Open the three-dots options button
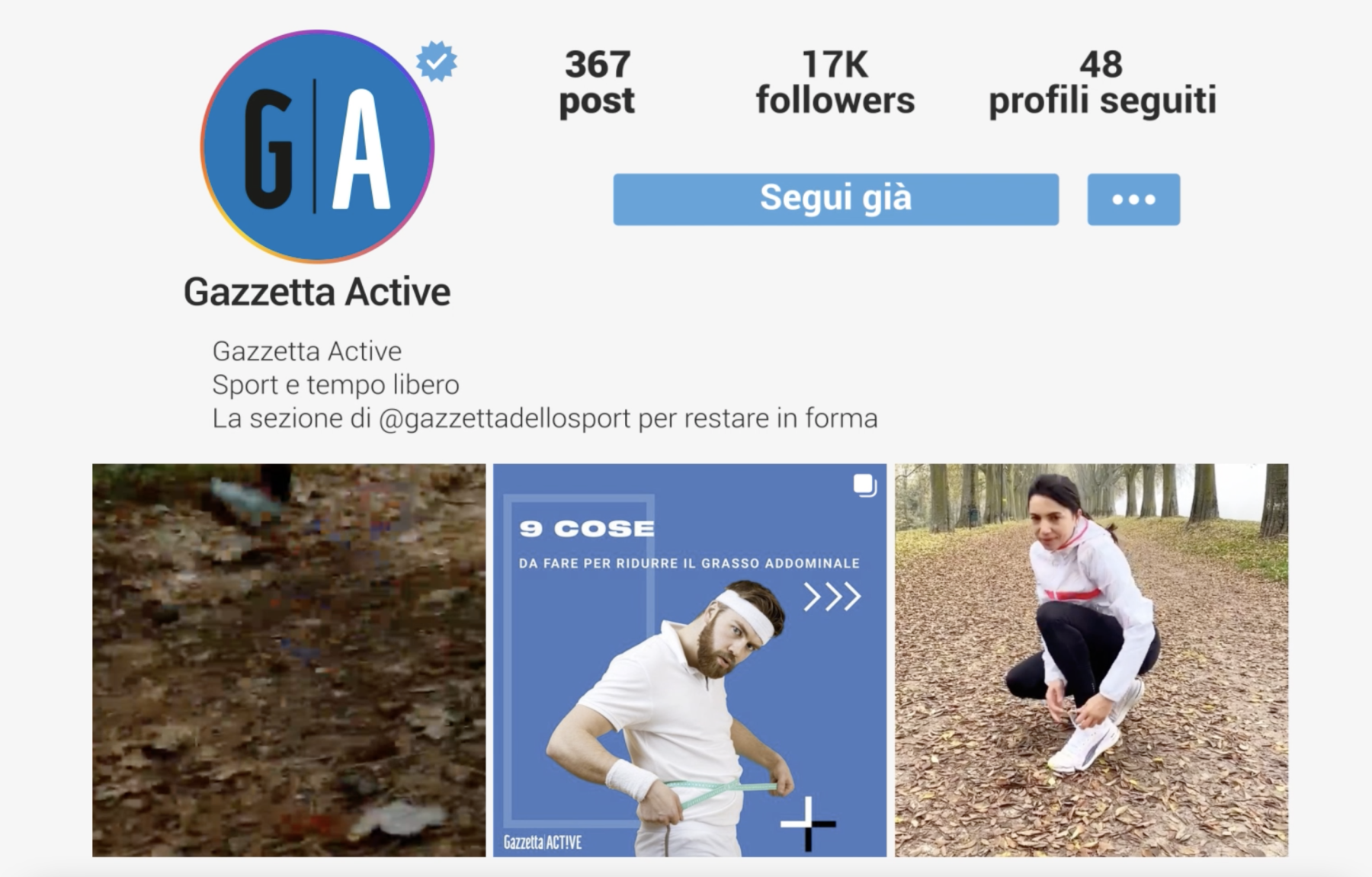Image resolution: width=1372 pixels, height=877 pixels. [1133, 200]
